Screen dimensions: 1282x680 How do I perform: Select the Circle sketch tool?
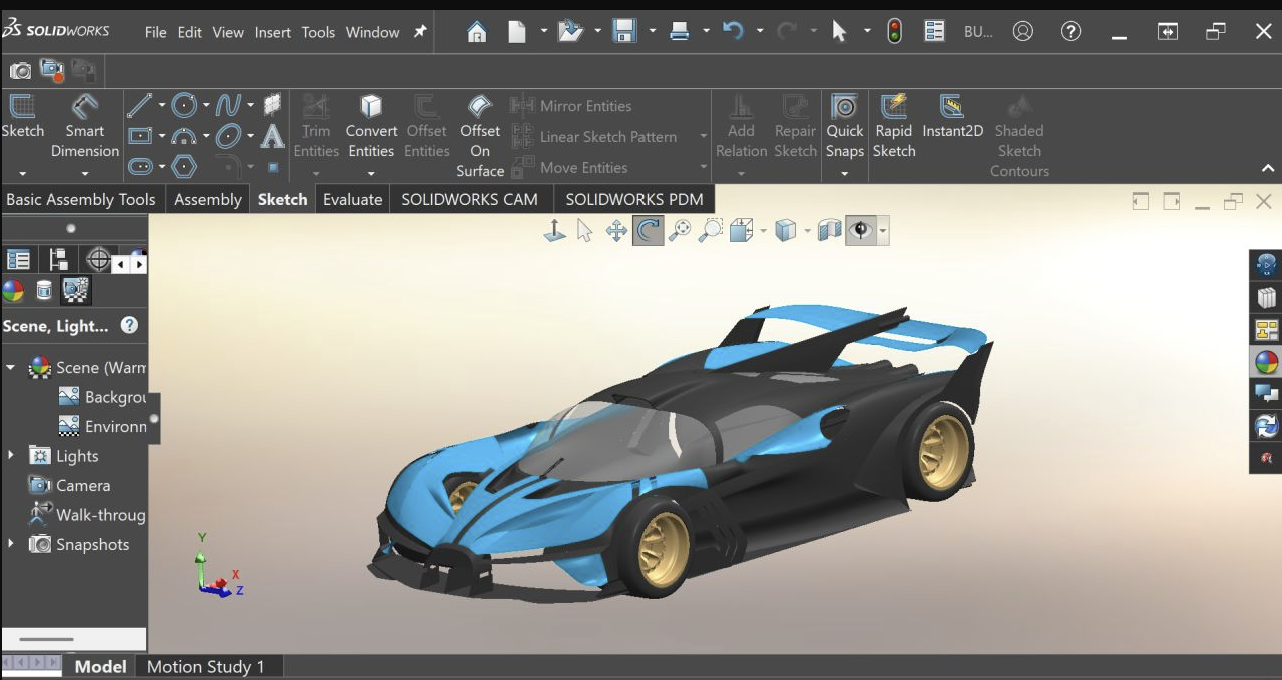point(184,105)
